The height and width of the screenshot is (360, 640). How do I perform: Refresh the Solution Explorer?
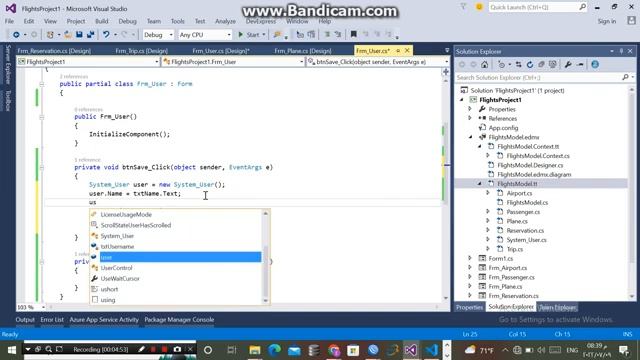[530, 64]
